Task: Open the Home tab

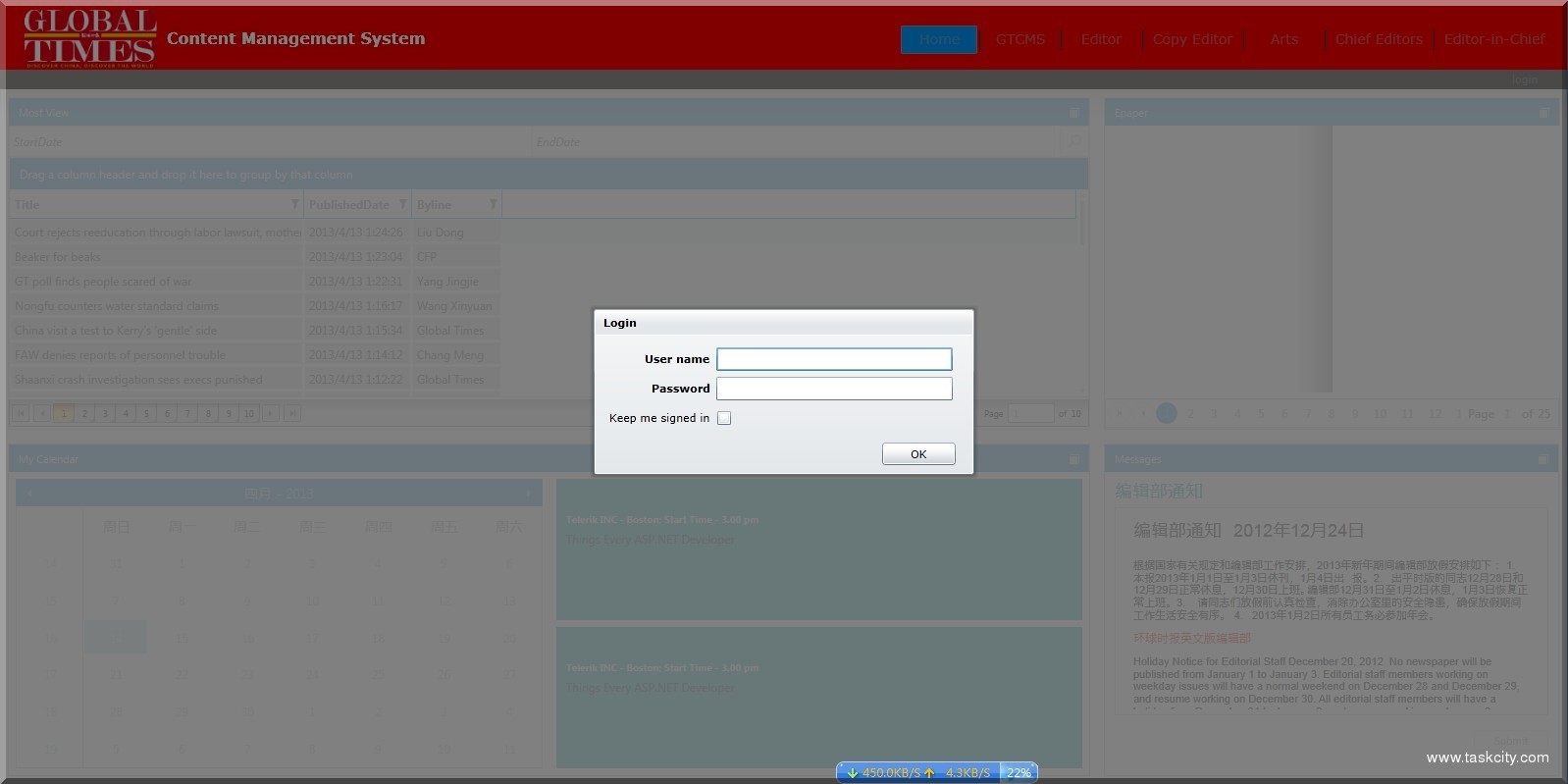Action: coord(939,39)
